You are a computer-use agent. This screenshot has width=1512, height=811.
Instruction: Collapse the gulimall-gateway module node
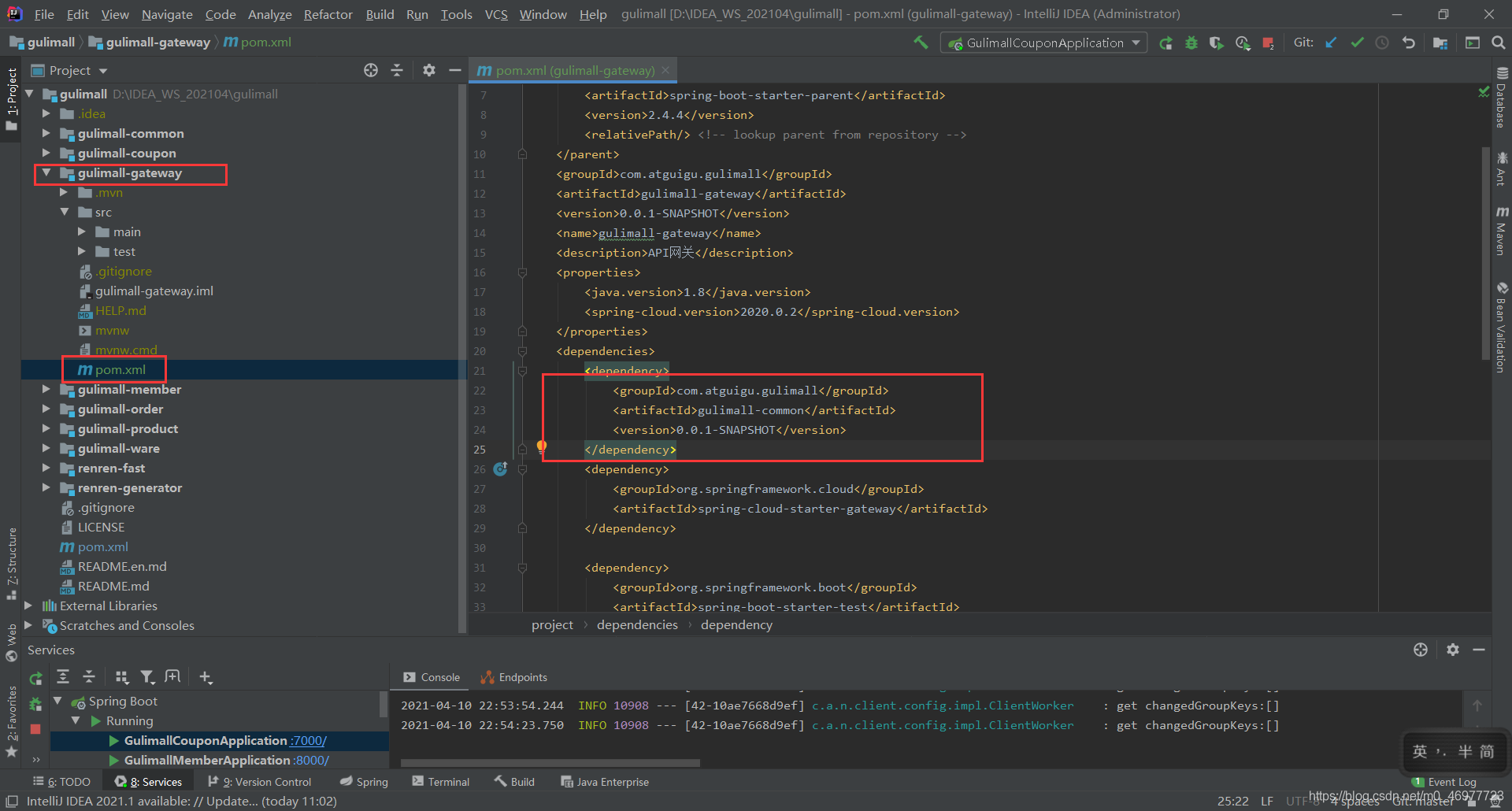coord(46,172)
